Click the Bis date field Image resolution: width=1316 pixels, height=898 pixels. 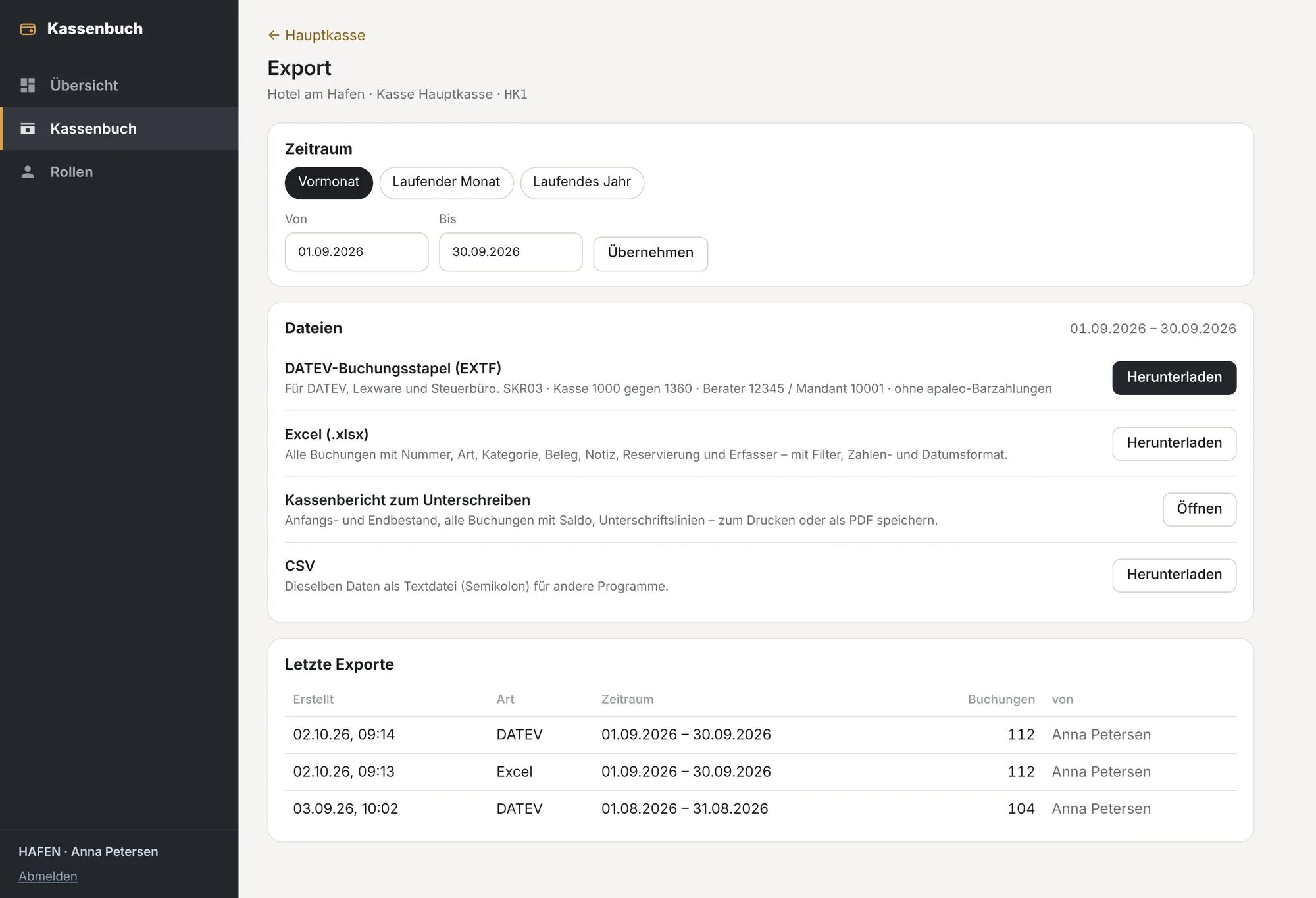511,252
